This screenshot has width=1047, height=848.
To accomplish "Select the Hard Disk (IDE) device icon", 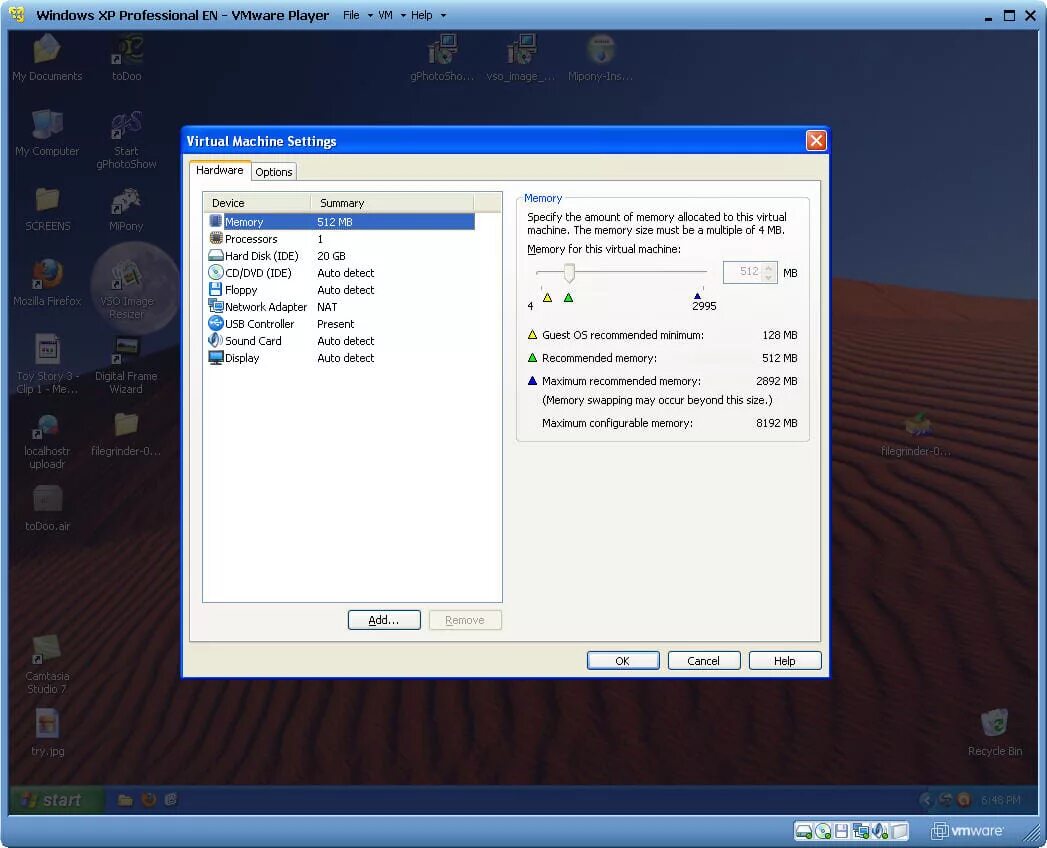I will click(215, 256).
